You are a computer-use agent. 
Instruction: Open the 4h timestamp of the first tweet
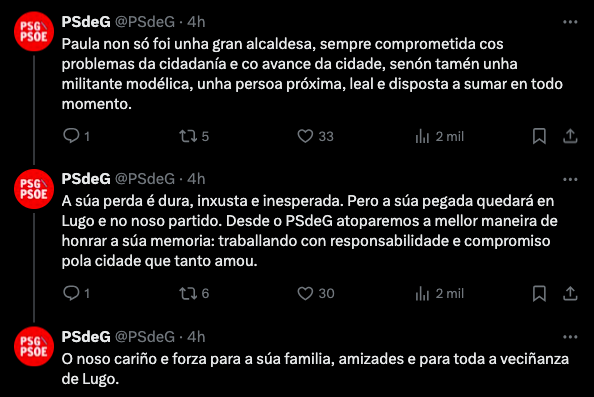196,22
